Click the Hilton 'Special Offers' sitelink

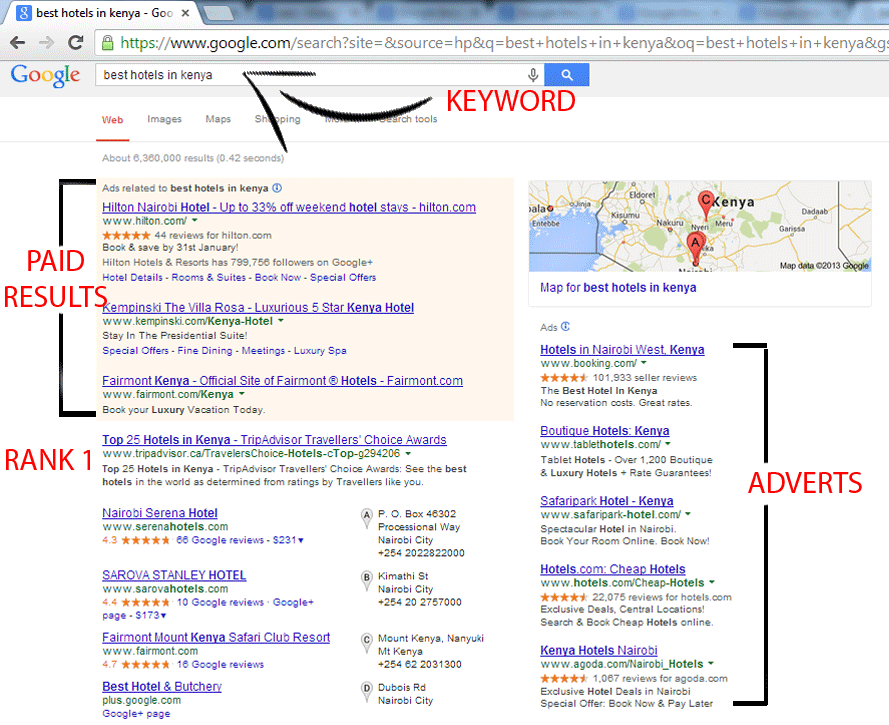(x=343, y=278)
